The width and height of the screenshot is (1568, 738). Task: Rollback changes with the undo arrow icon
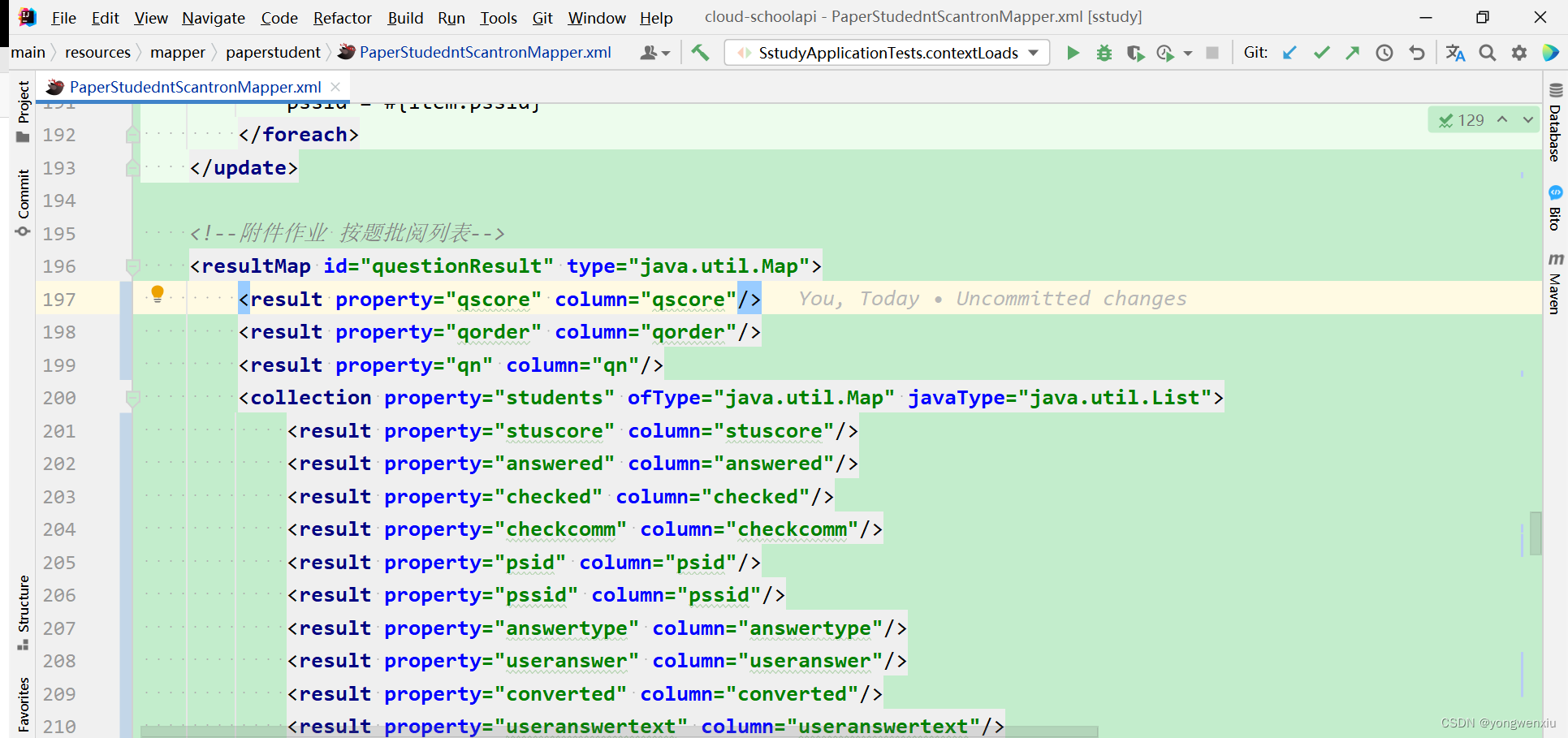(x=1417, y=53)
